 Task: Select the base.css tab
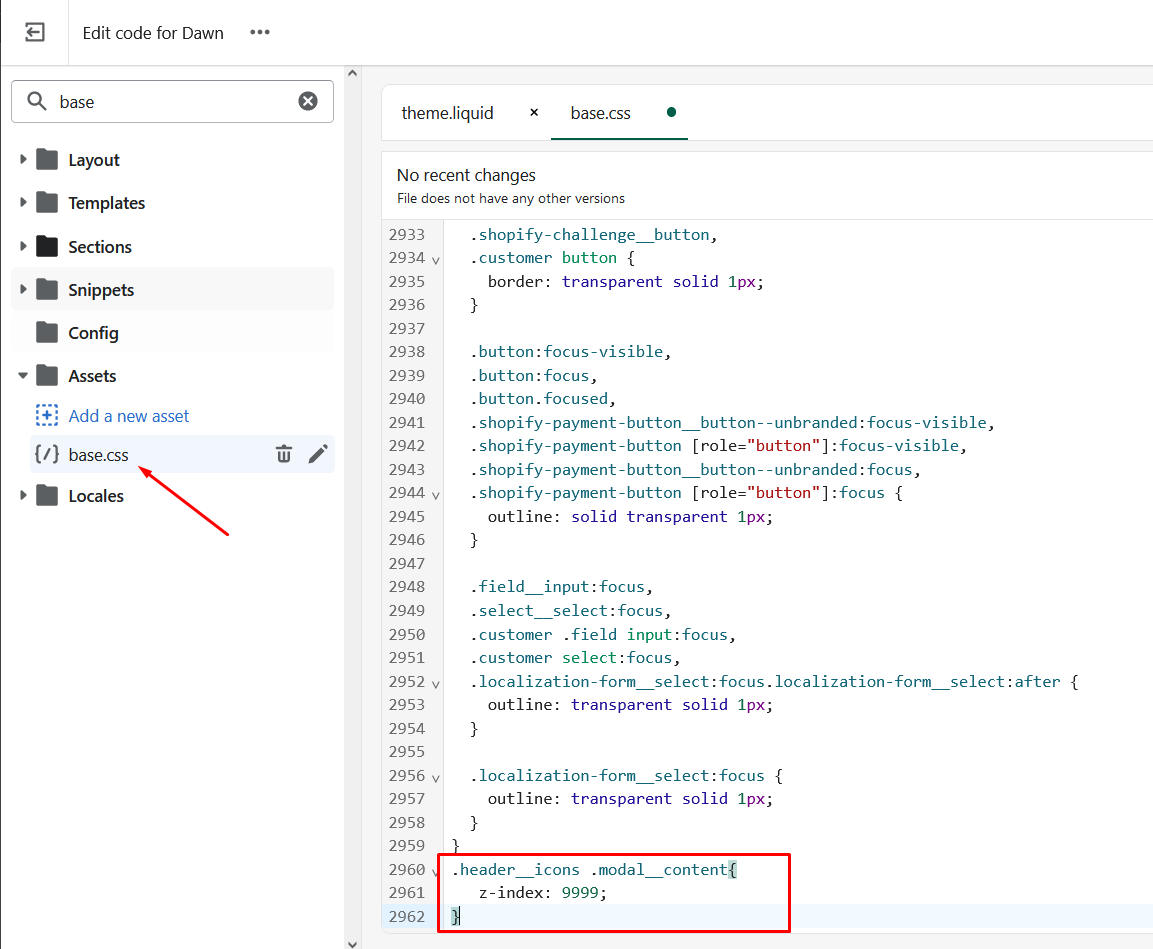pos(601,113)
